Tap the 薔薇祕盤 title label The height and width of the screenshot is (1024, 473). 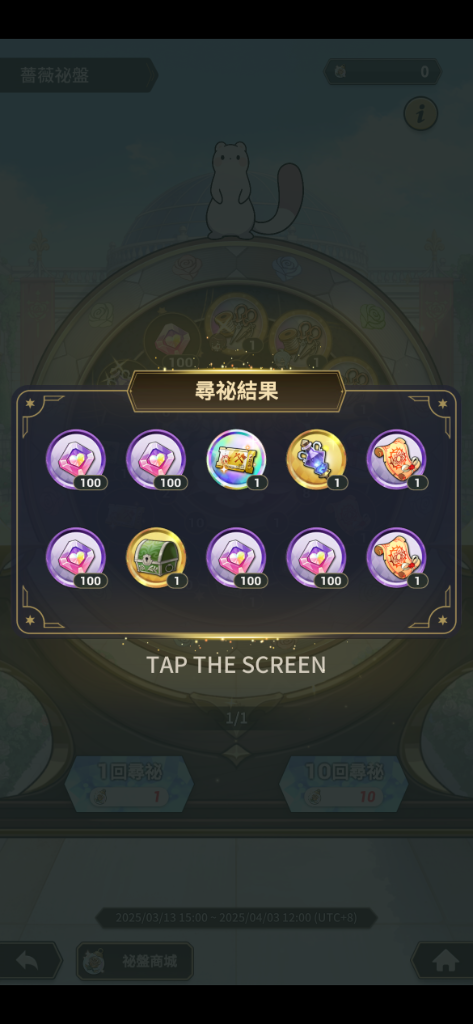pyautogui.click(x=55, y=74)
